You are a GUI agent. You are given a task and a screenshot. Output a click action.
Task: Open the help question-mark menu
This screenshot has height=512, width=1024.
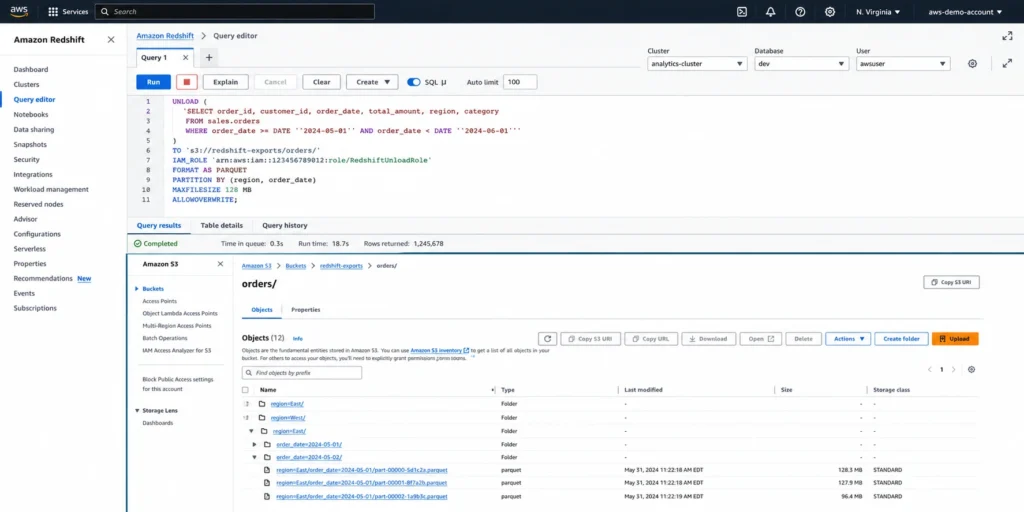click(x=800, y=12)
